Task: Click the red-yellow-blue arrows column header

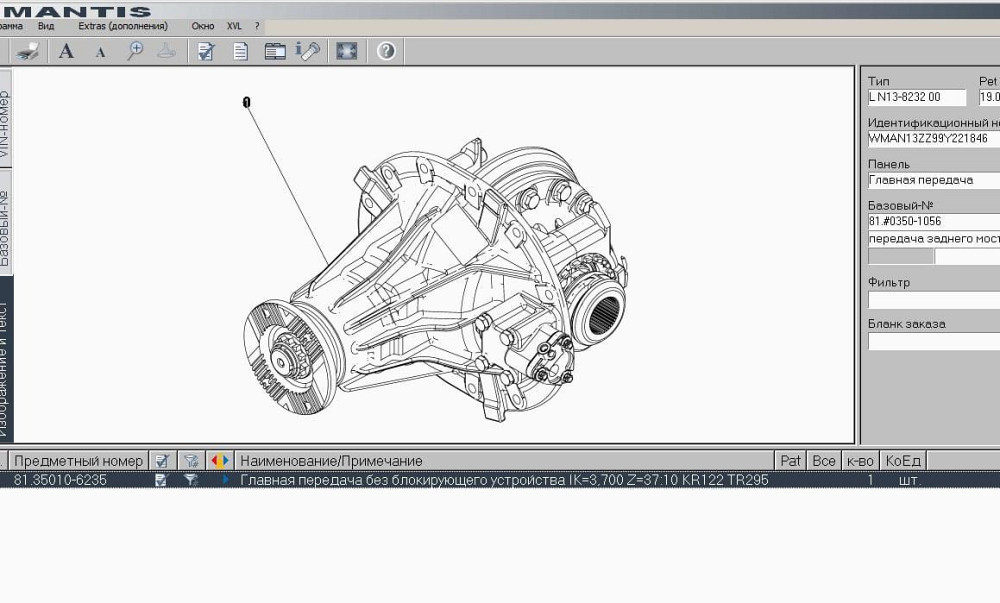Action: pyautogui.click(x=219, y=461)
